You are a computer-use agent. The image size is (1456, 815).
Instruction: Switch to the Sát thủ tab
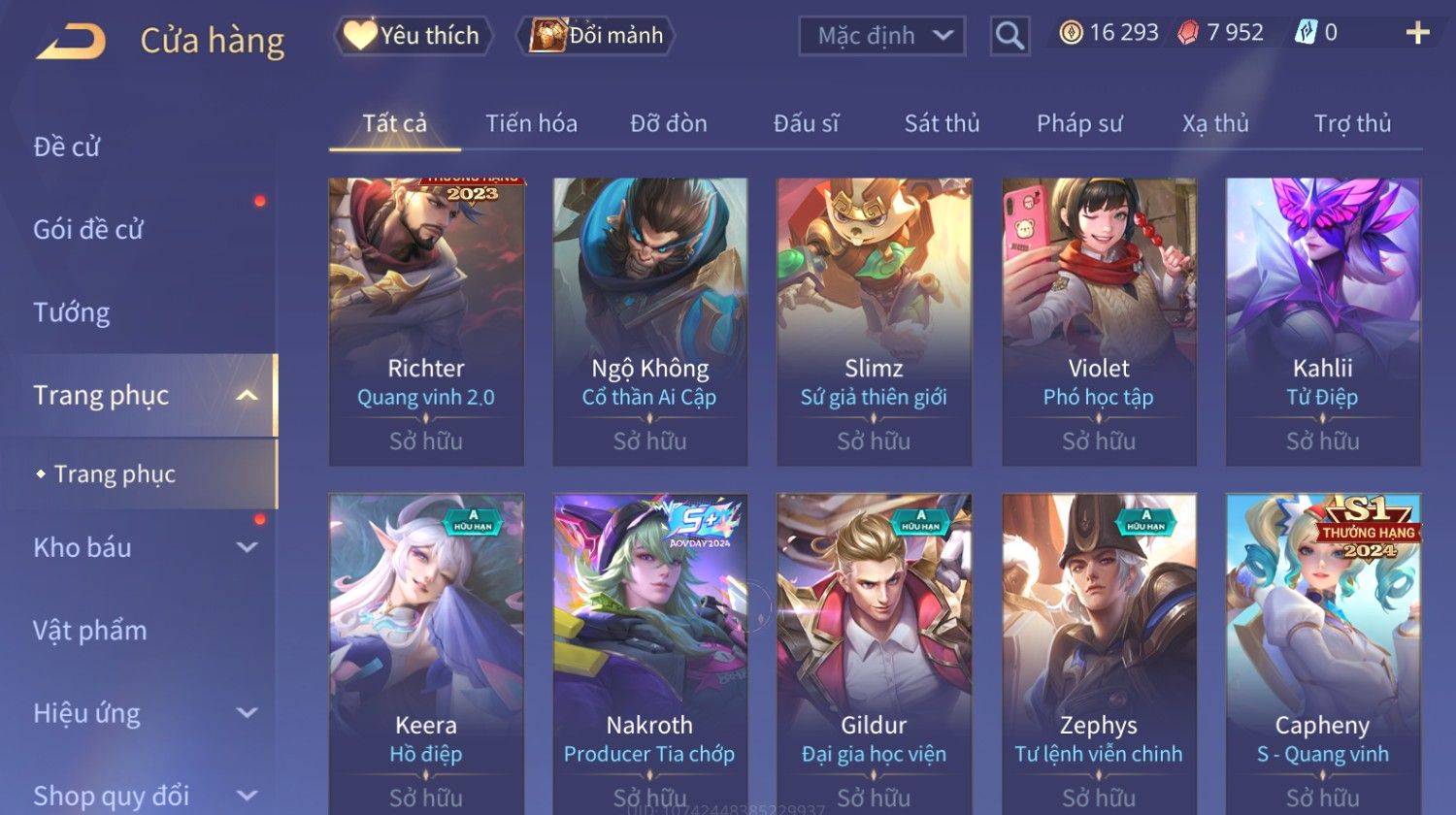(x=942, y=123)
